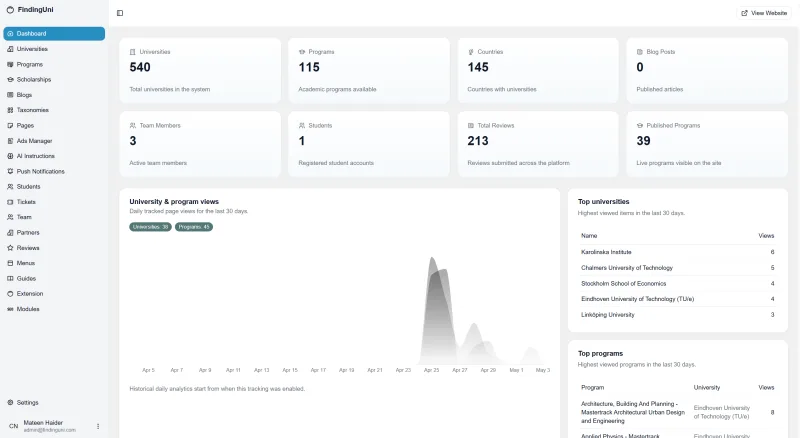Click the Settings gear icon

(x=10, y=403)
